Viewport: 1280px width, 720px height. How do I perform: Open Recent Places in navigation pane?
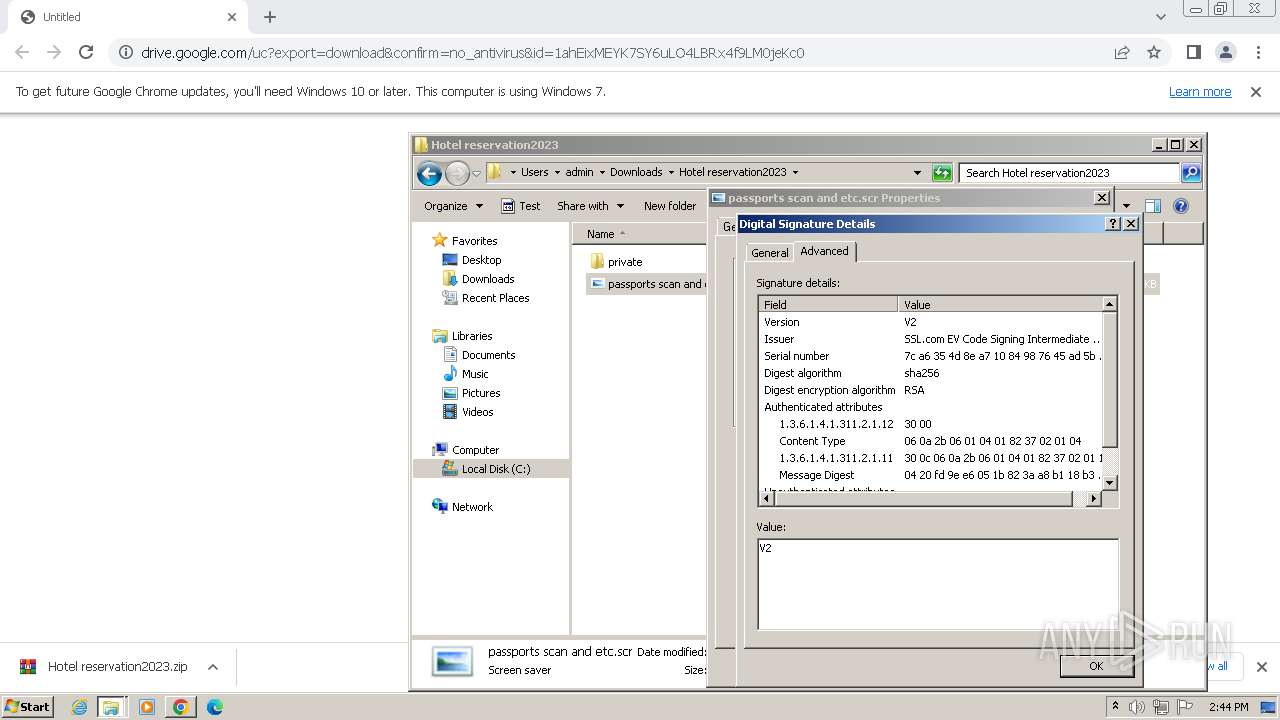[495, 298]
